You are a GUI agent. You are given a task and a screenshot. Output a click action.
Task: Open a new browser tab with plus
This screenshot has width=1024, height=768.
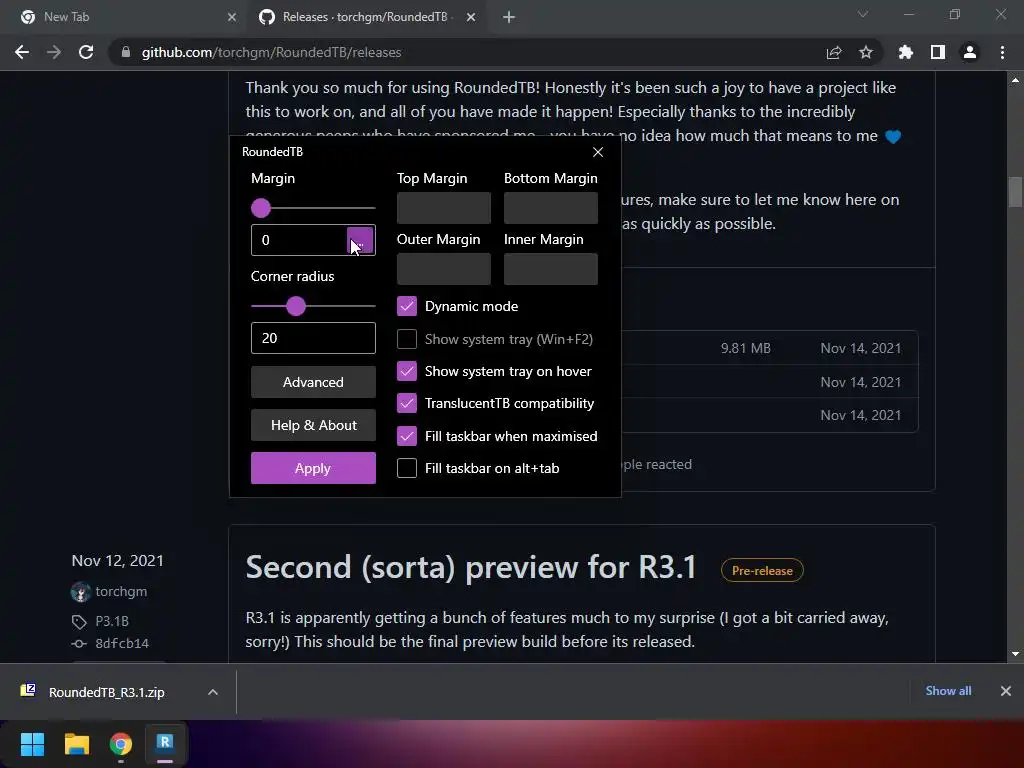tap(509, 17)
